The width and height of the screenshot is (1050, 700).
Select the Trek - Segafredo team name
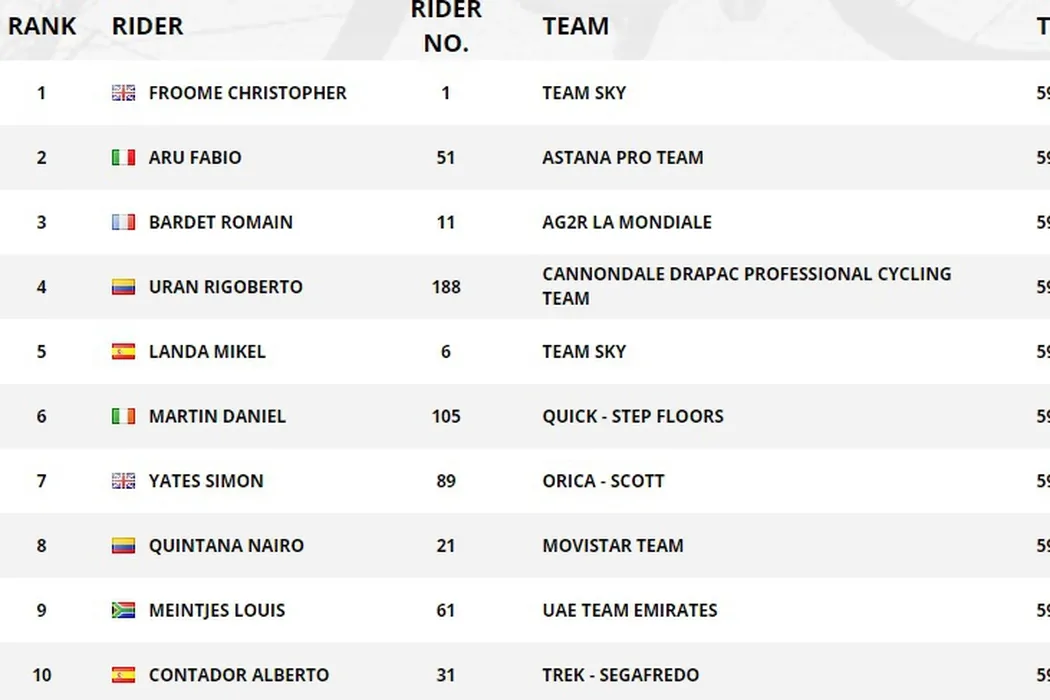click(x=620, y=675)
